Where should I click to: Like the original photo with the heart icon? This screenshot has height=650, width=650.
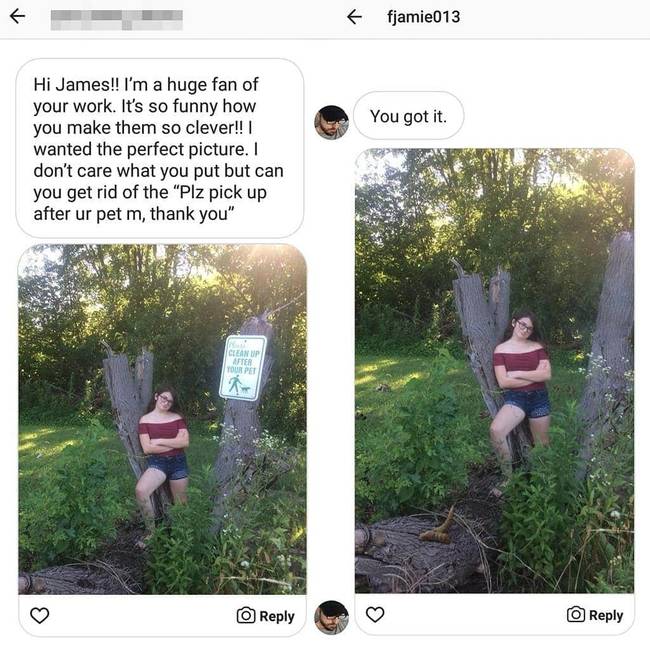(x=40, y=615)
